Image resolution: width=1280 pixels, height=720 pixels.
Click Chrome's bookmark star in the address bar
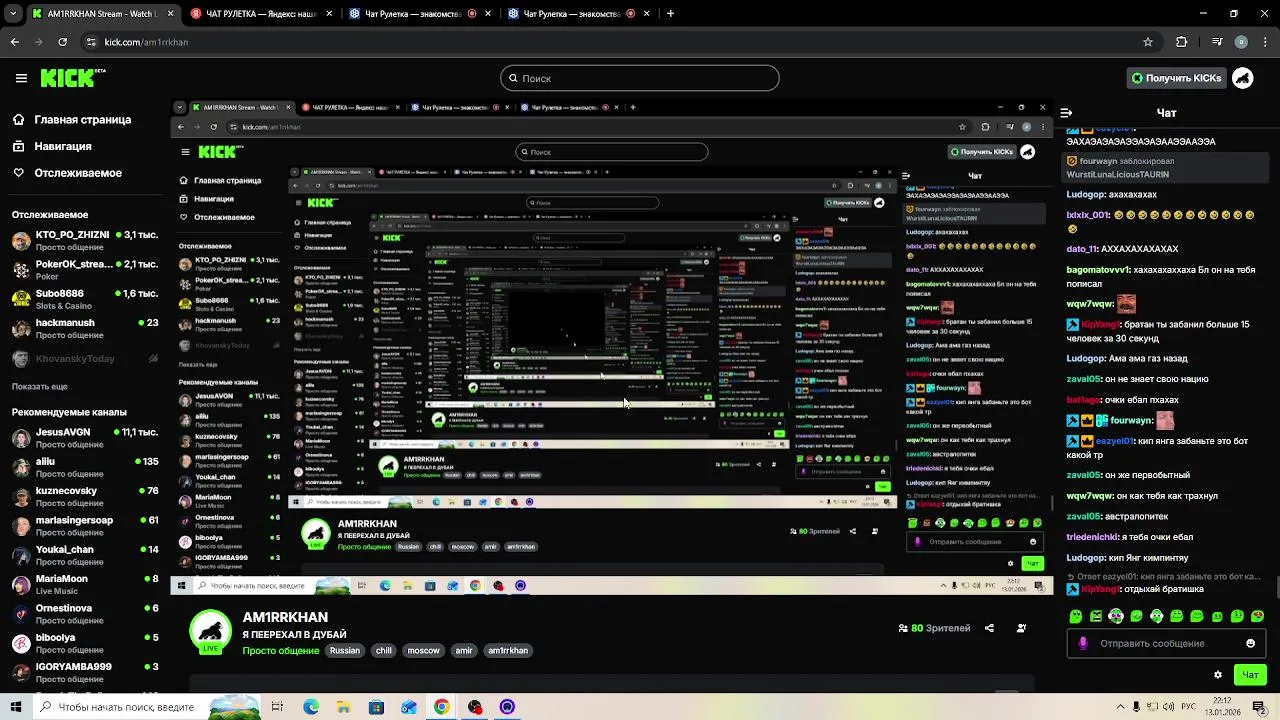coord(1148,42)
